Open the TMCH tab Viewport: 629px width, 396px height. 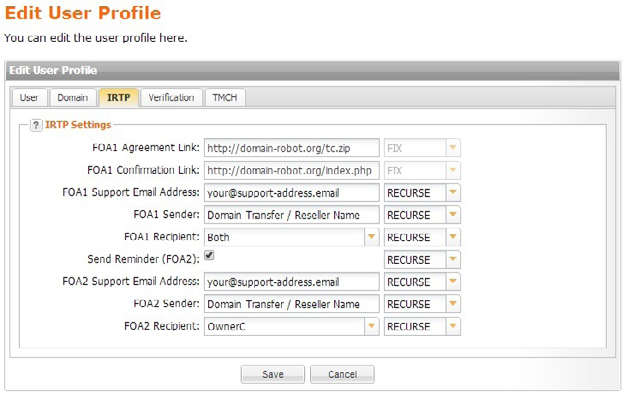pos(225,97)
